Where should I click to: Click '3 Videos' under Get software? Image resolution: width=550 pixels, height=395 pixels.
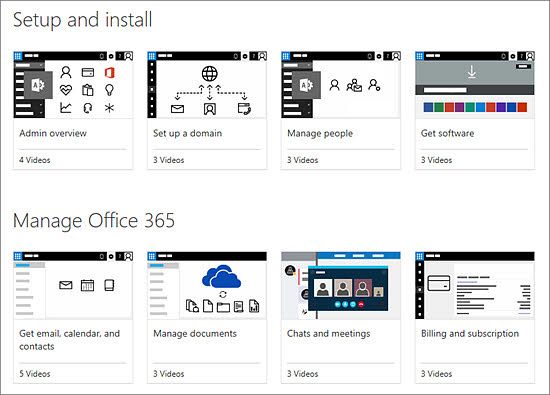click(x=436, y=160)
